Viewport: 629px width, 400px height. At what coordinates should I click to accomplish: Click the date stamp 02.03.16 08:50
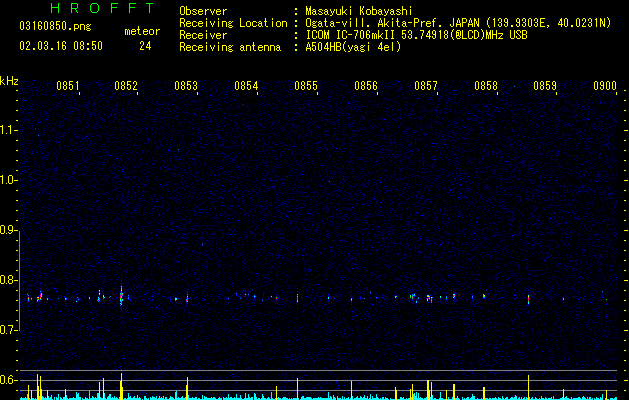pyautogui.click(x=61, y=46)
